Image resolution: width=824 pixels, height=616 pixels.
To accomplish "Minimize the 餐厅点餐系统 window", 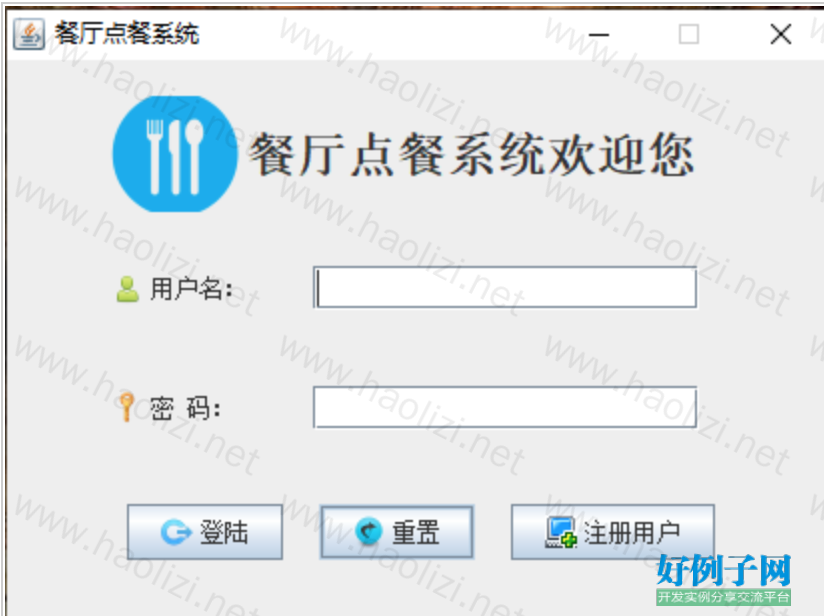I will (x=599, y=35).
